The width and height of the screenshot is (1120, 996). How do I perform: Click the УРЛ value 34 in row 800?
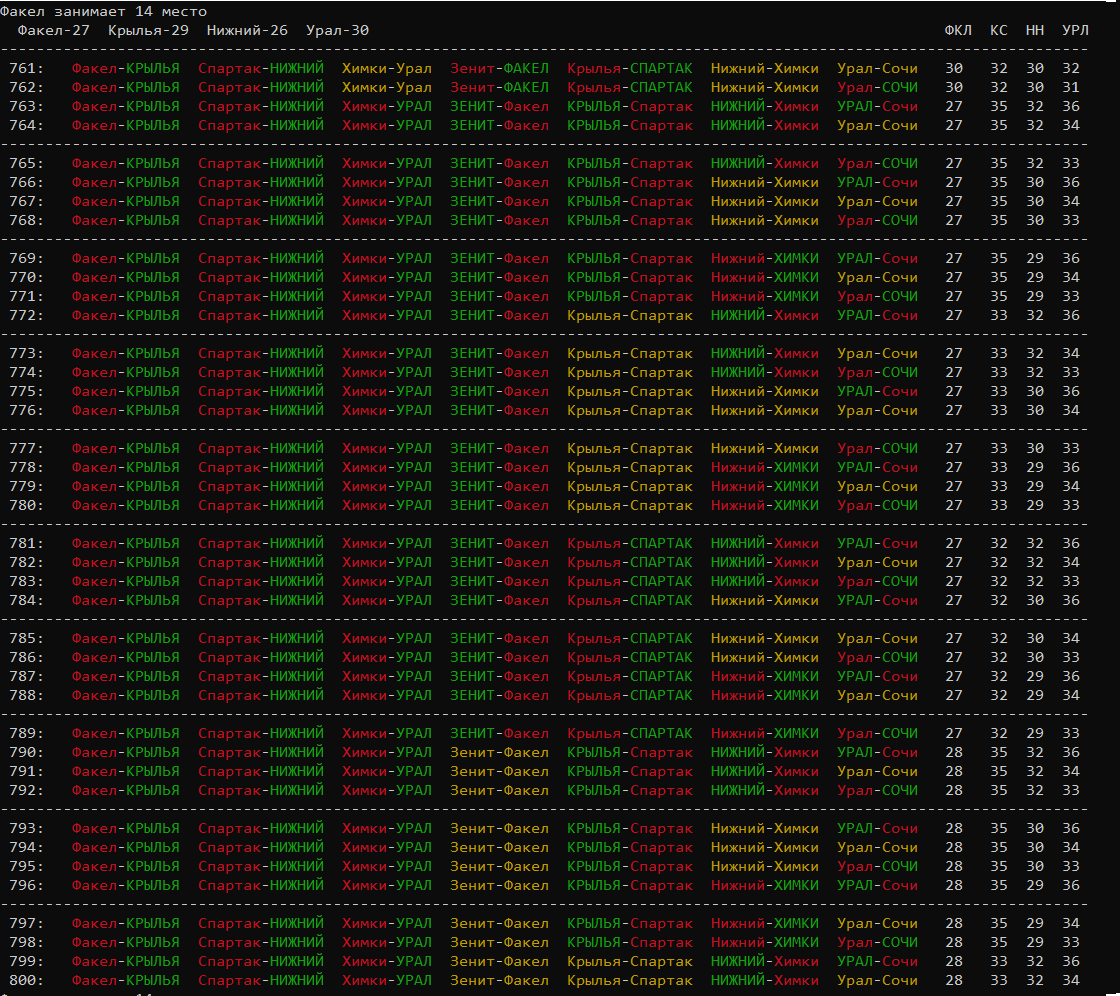pyautogui.click(x=1071, y=980)
